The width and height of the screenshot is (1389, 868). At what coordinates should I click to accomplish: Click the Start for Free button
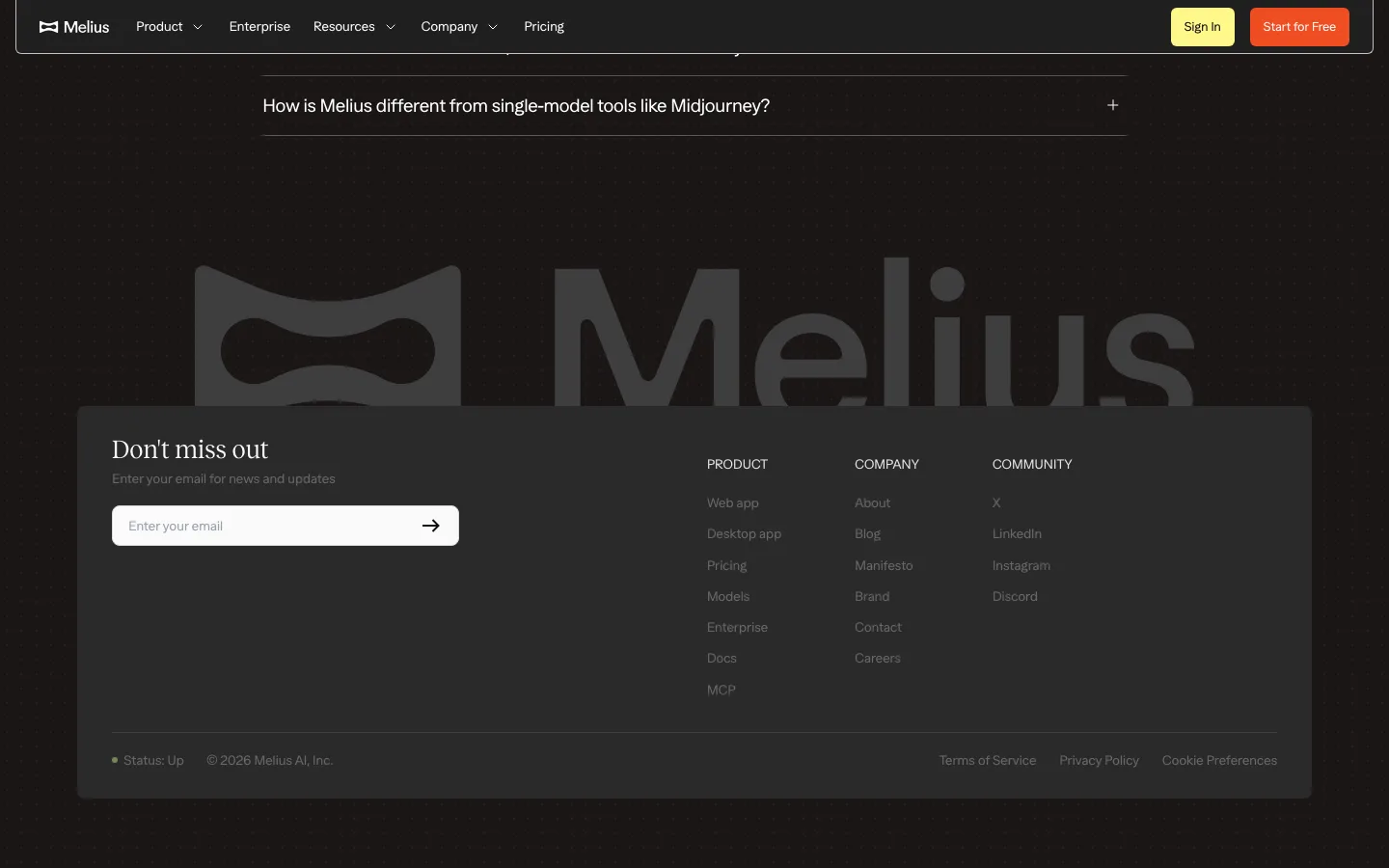point(1299,27)
